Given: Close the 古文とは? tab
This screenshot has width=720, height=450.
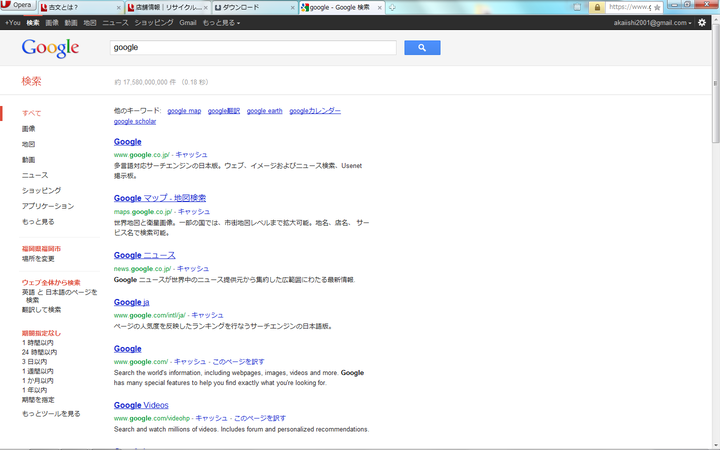Looking at the screenshot, I should [x=119, y=8].
